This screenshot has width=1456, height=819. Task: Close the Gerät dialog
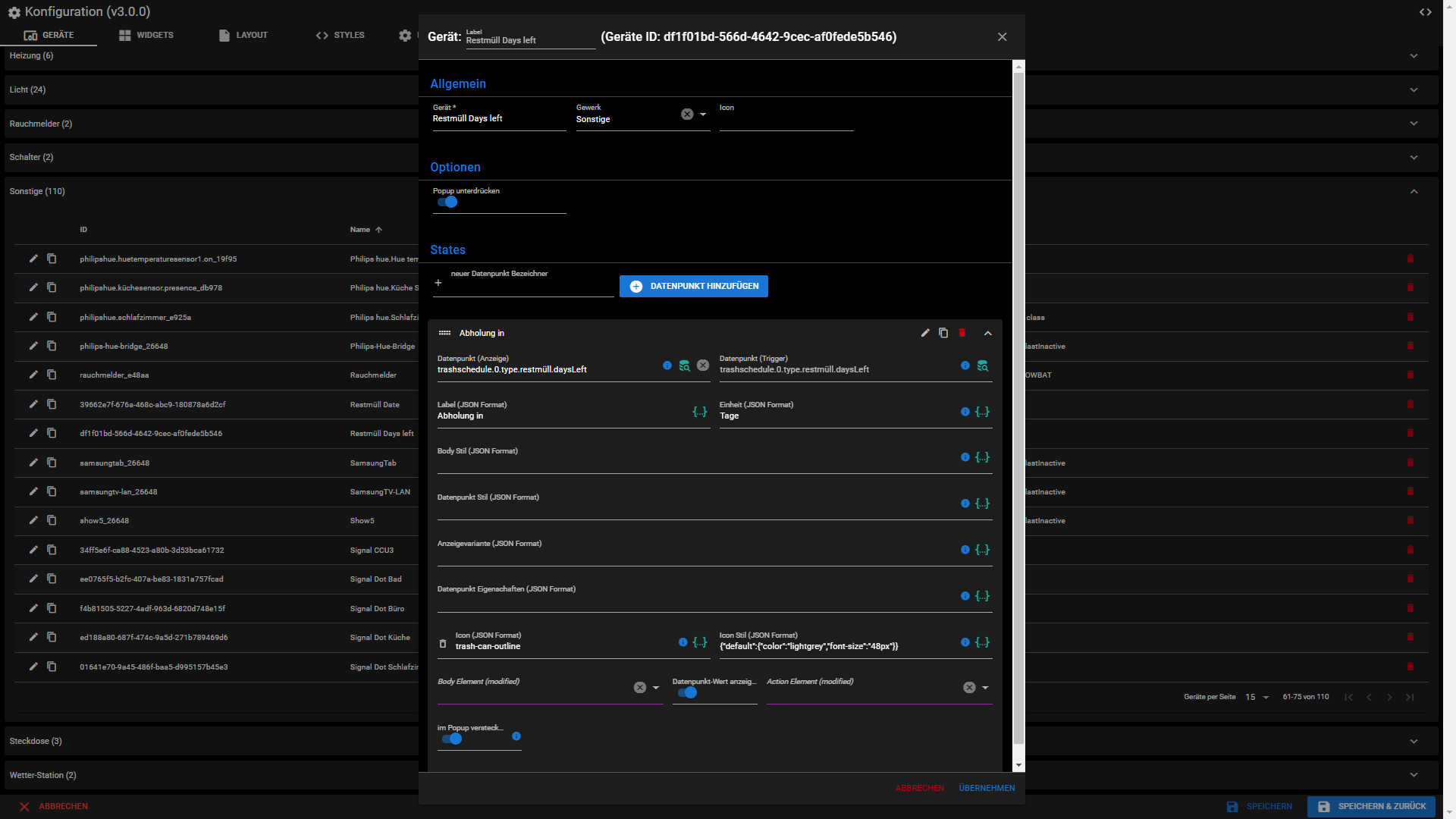pyautogui.click(x=1003, y=37)
